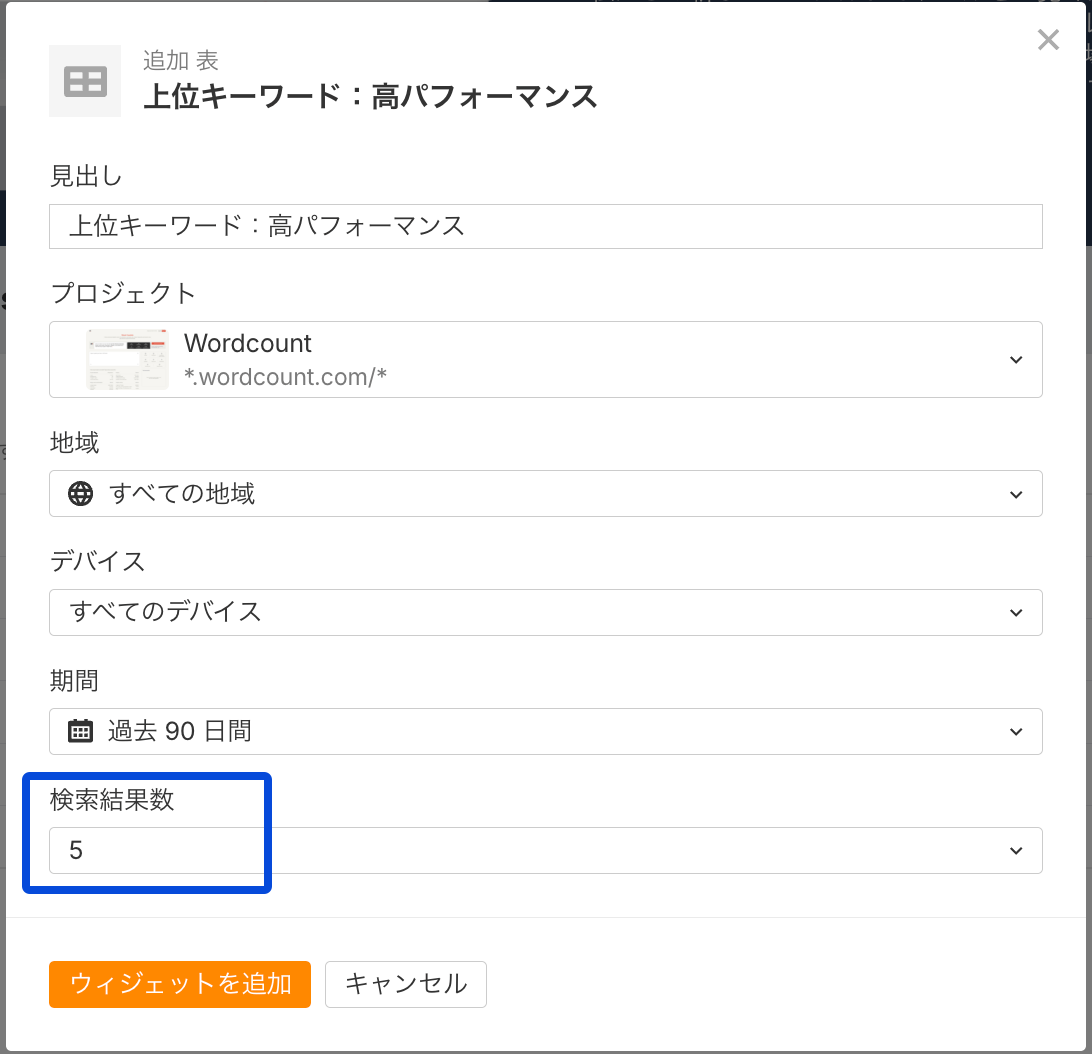Select the すべての地域 option text
Image resolution: width=1092 pixels, height=1054 pixels.
tap(182, 493)
